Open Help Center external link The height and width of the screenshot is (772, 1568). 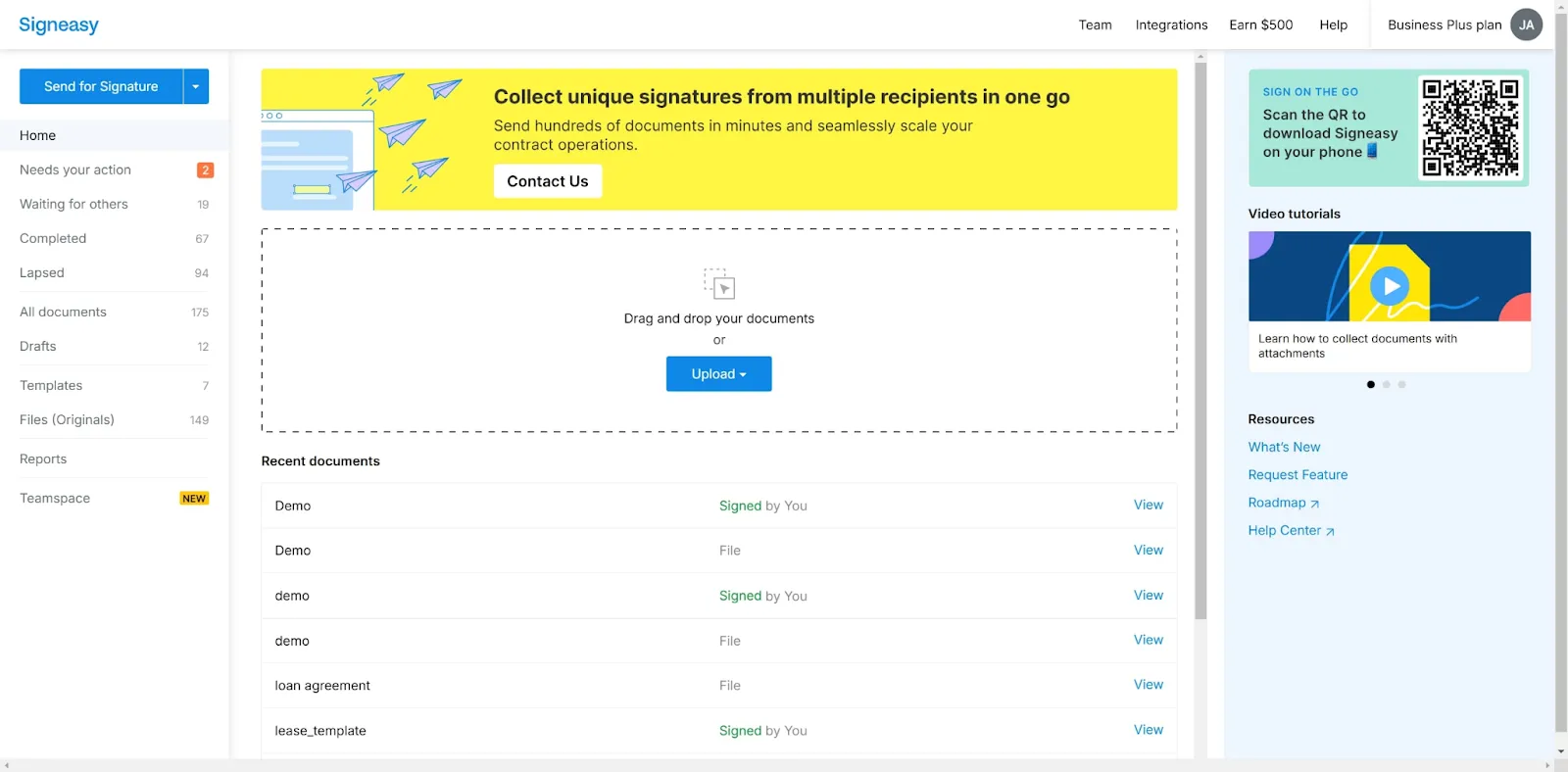point(1291,530)
